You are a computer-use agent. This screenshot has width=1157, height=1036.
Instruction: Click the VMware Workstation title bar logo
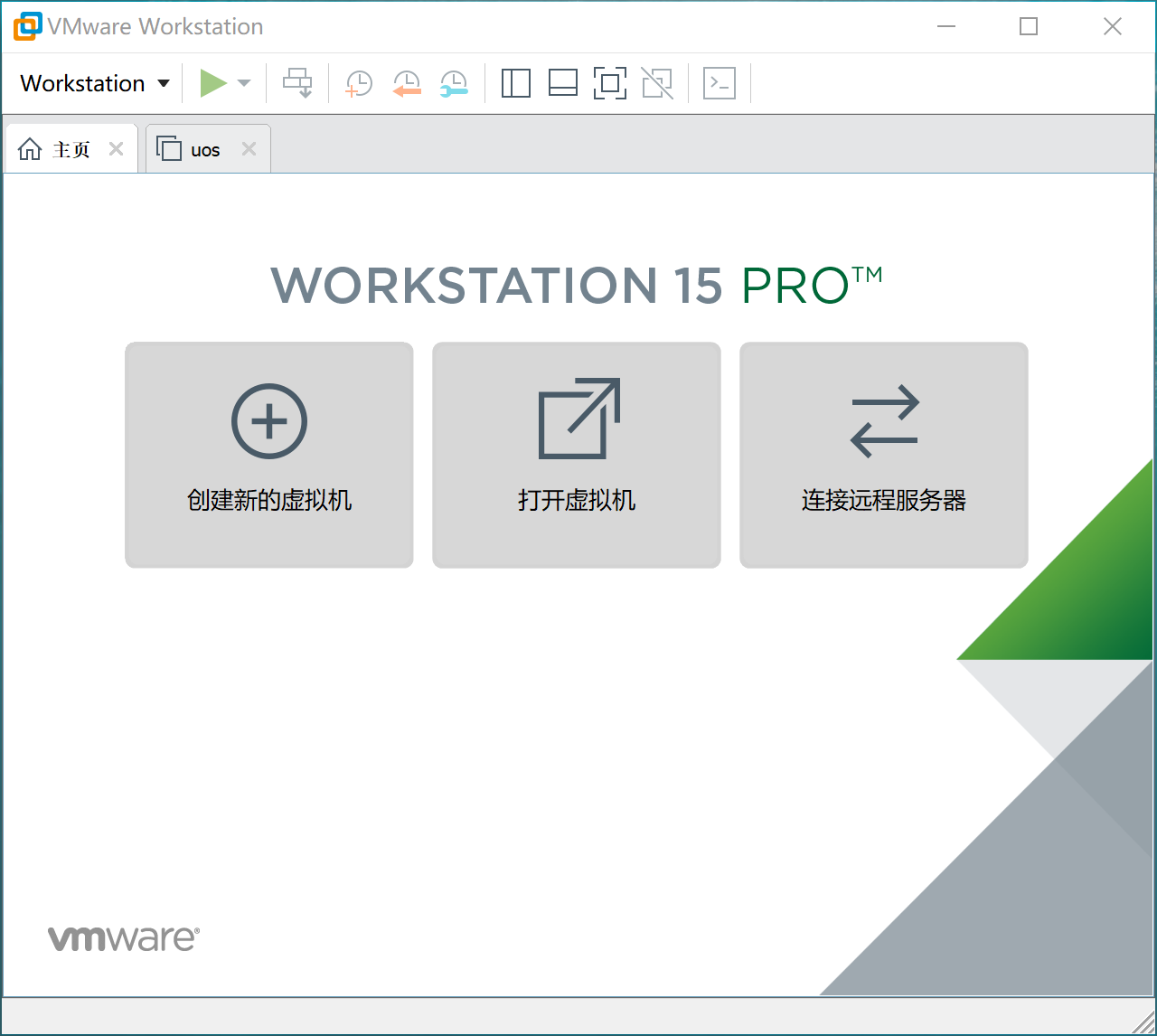[x=28, y=26]
